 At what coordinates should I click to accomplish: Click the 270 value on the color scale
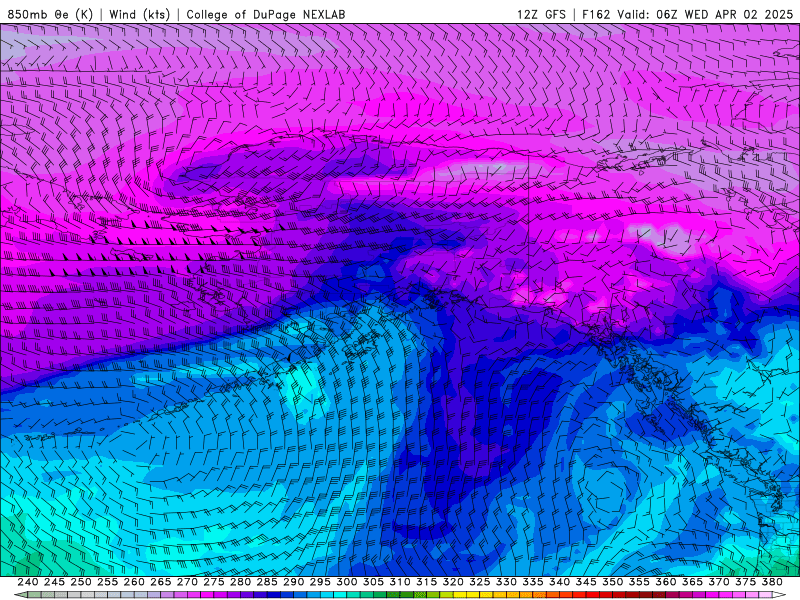point(187,582)
